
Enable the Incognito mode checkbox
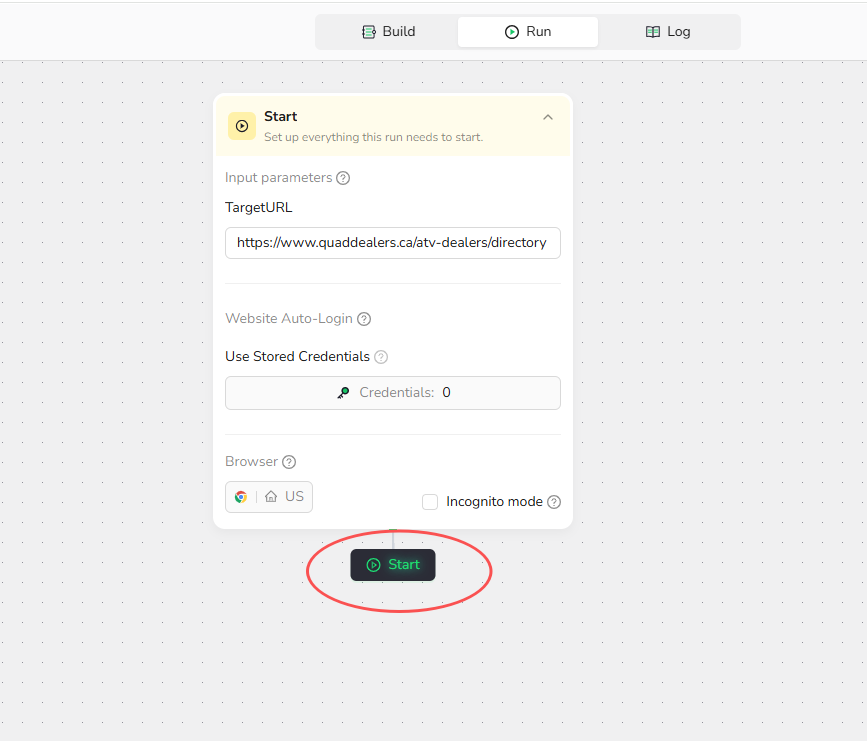pos(430,502)
